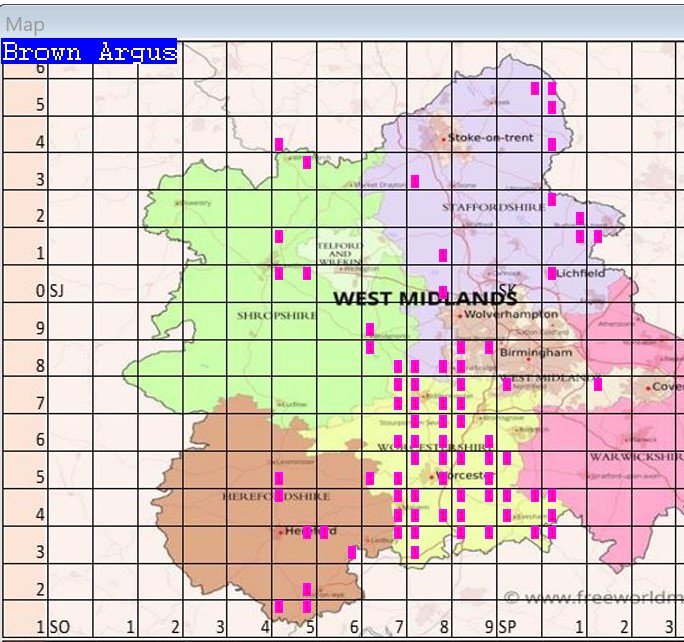The height and width of the screenshot is (642, 684).
Task: Click the Brown Argus species label
Action: [x=89, y=52]
